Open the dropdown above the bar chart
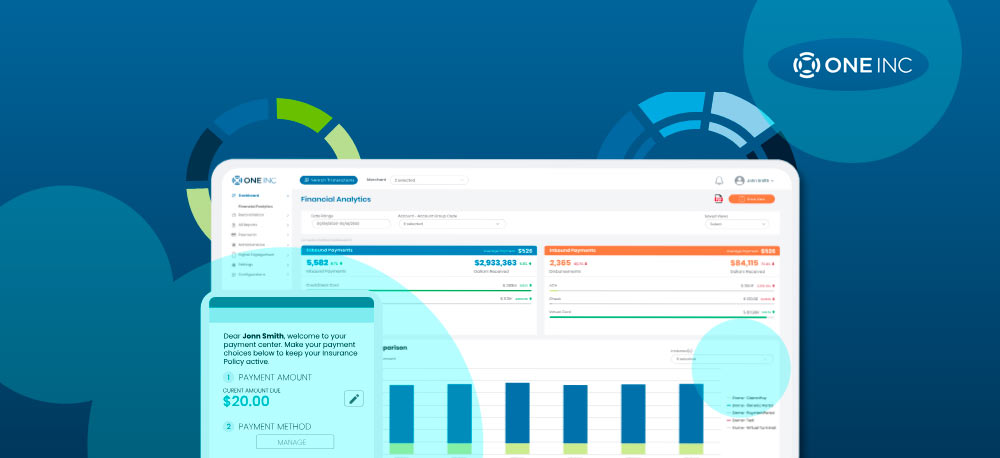Screen dimensions: 1000x458 (x=721, y=359)
